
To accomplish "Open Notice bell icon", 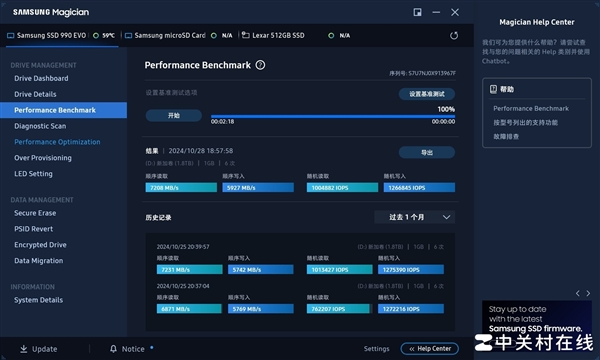I will (x=113, y=349).
